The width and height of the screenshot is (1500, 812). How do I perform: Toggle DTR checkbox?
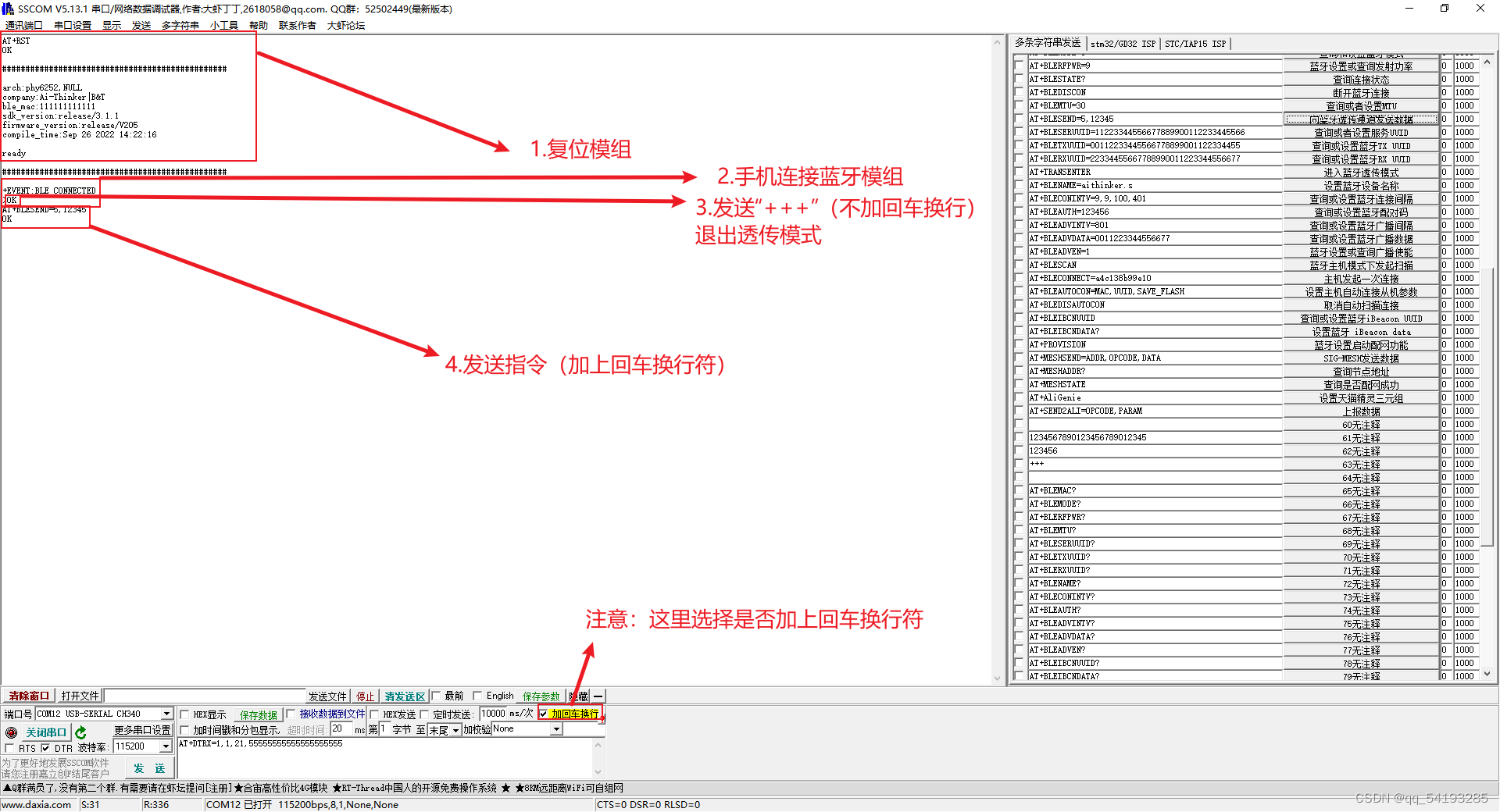point(45,748)
